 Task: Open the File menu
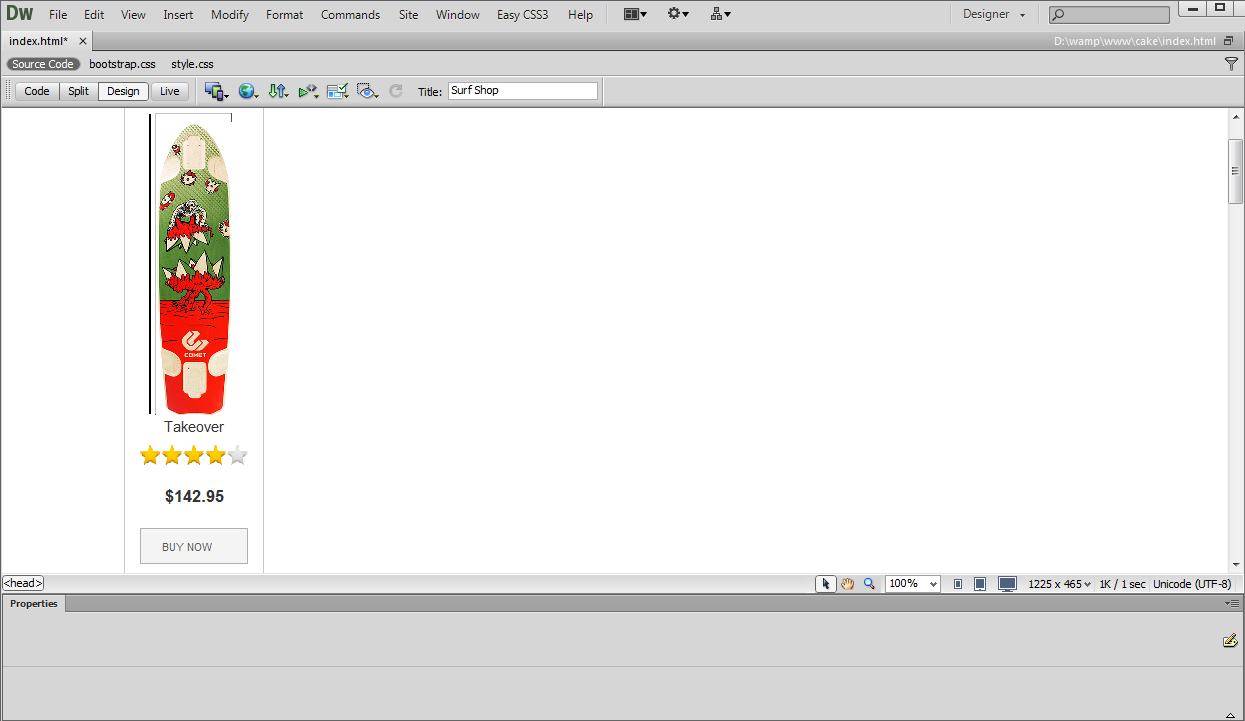(x=58, y=15)
